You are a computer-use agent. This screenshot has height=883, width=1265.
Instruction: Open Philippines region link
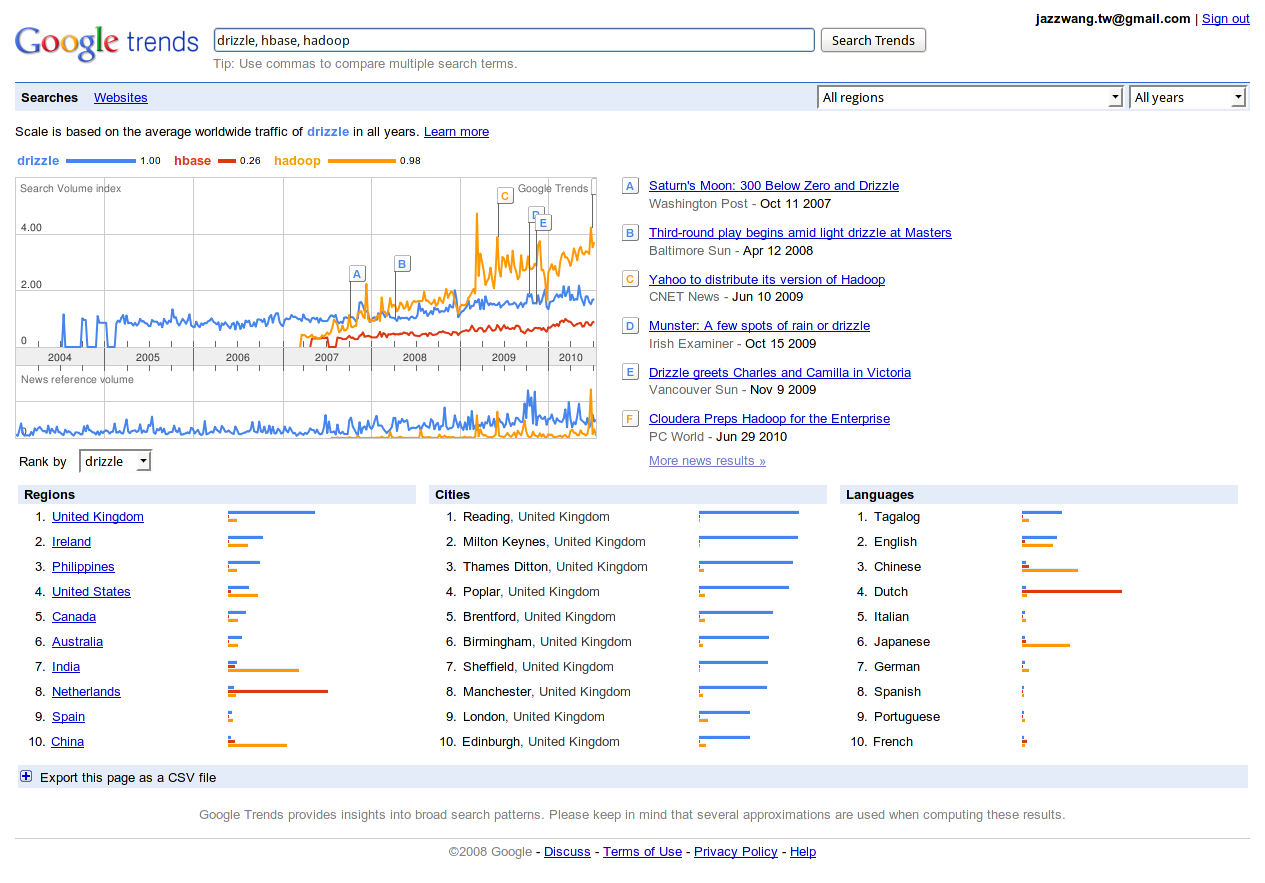(x=83, y=567)
